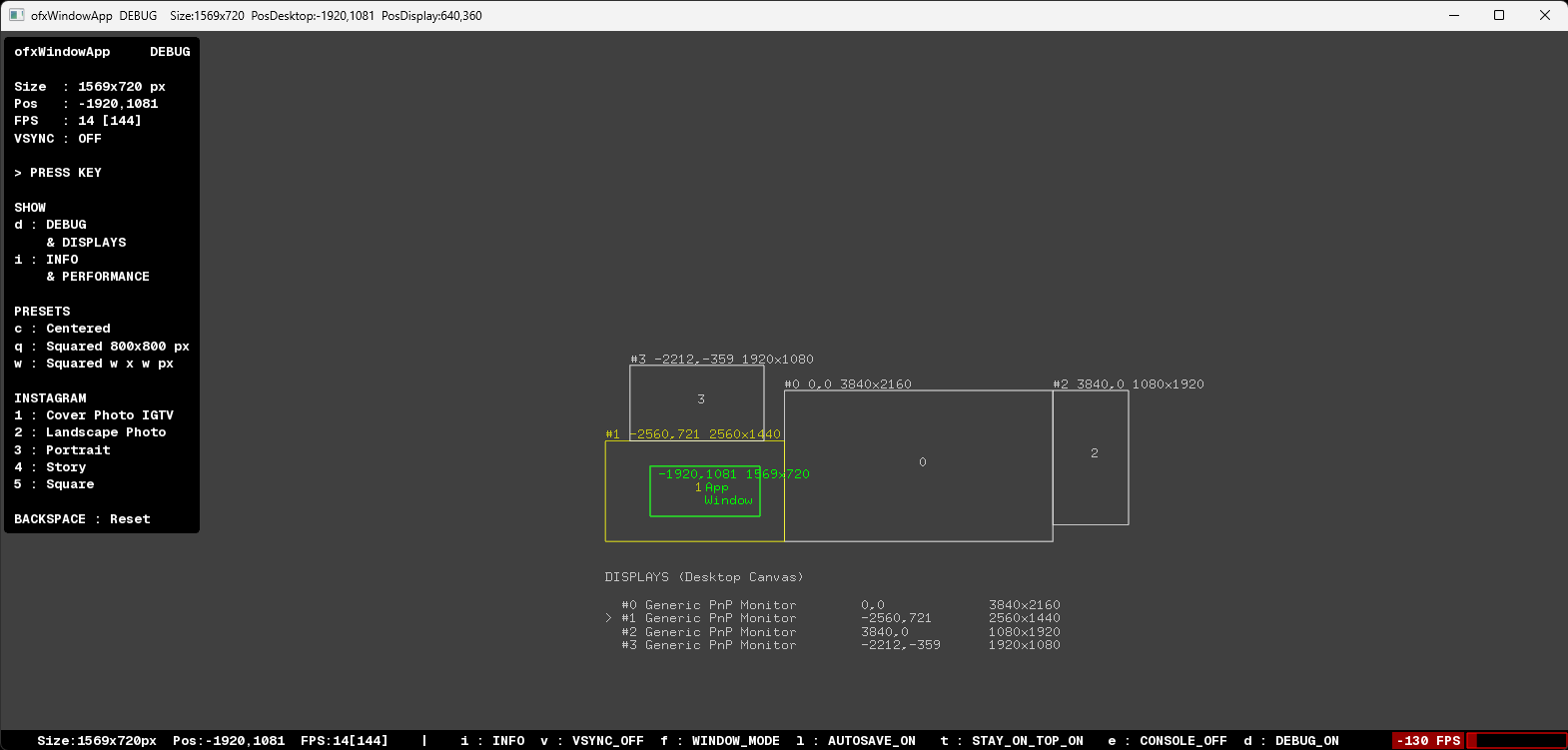Image resolution: width=1568 pixels, height=750 pixels.
Task: Click the 'BACKSPACE : Reset' line
Action: [x=82, y=519]
